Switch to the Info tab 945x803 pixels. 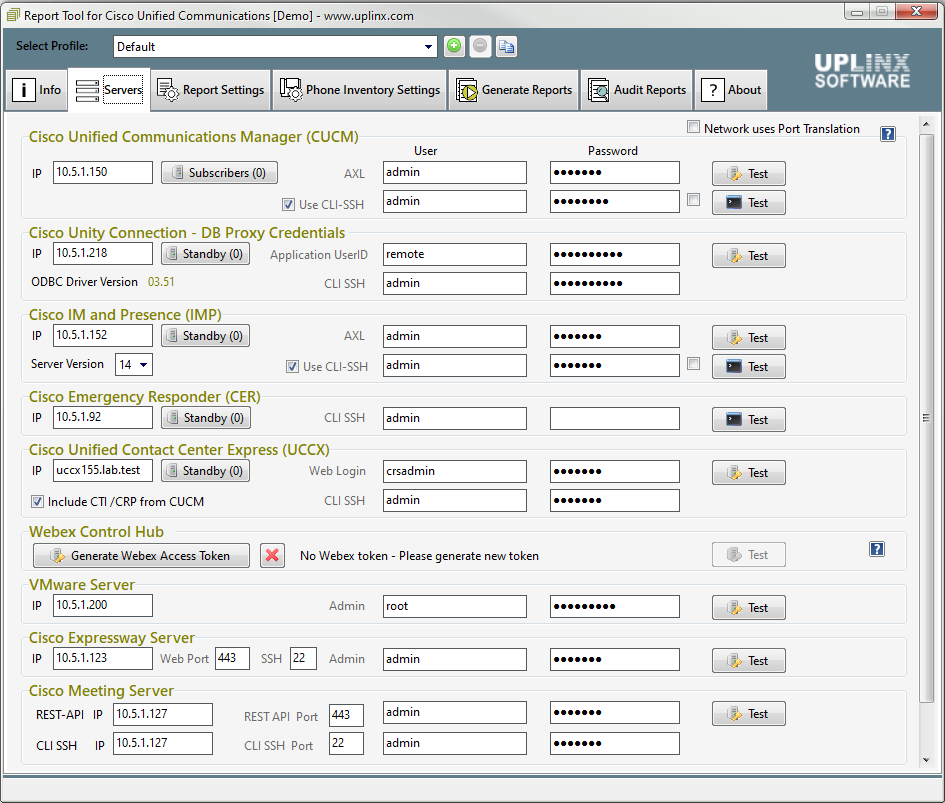pos(37,90)
